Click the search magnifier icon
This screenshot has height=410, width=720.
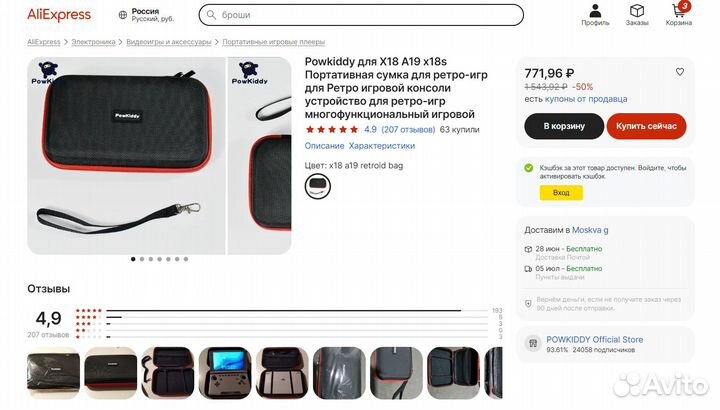click(x=211, y=15)
